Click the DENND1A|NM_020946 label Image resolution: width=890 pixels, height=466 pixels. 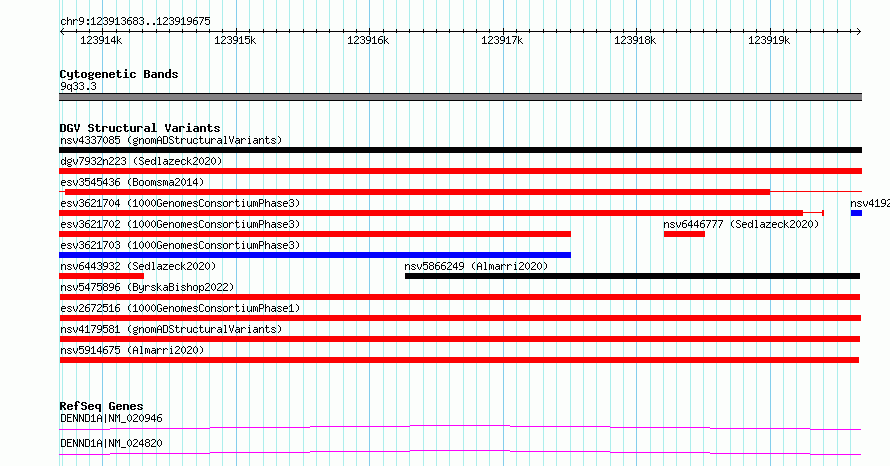coord(111,418)
